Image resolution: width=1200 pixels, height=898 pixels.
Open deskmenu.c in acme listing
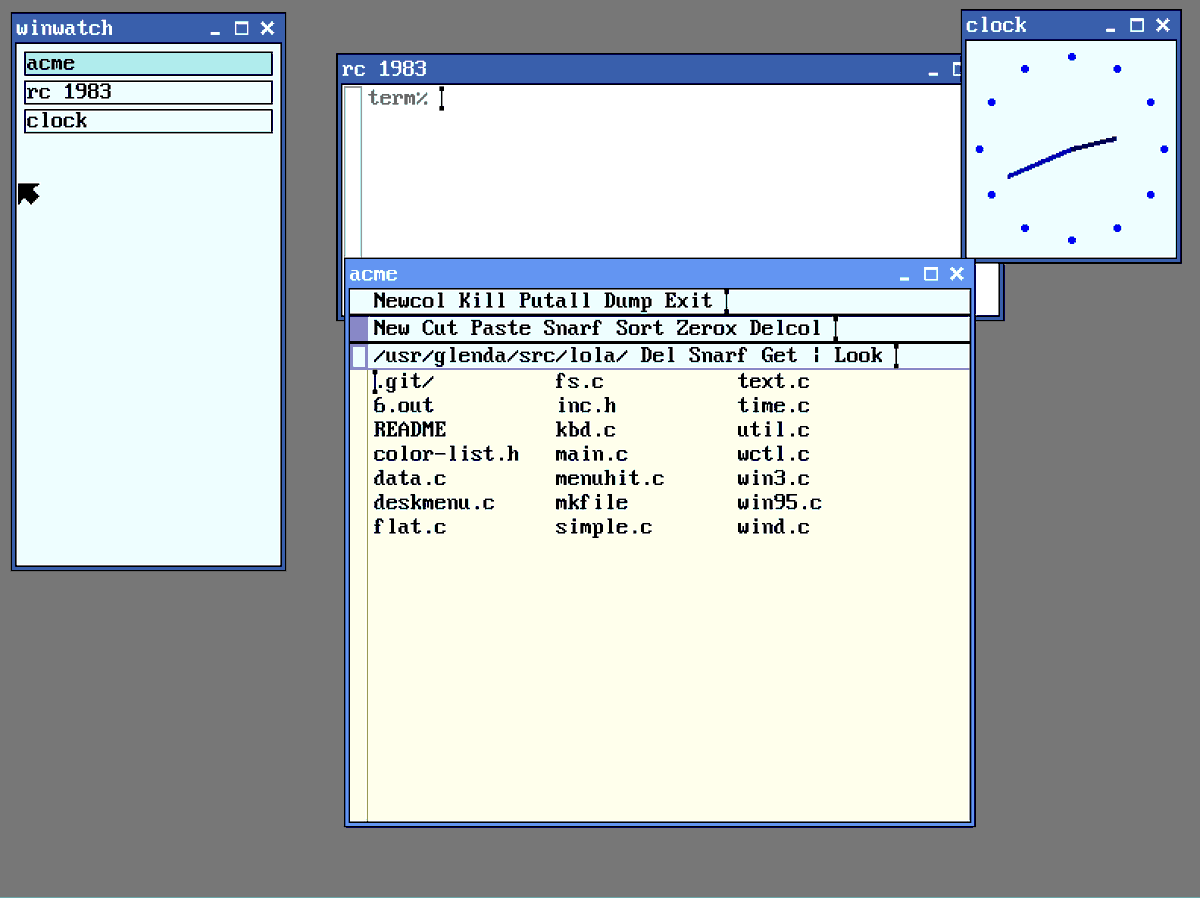[434, 502]
